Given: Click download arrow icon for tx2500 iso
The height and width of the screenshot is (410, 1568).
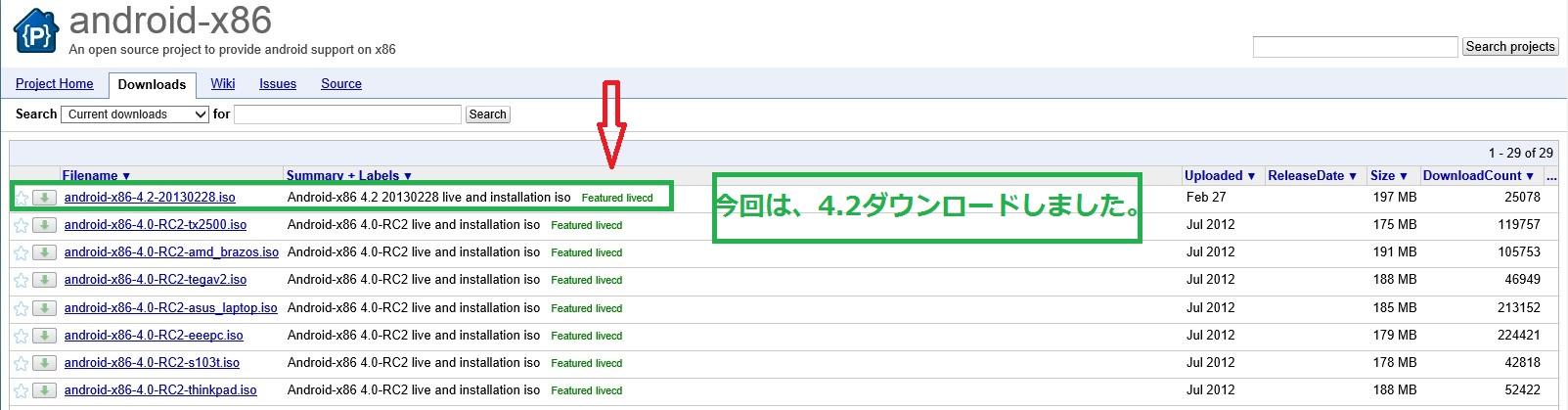Looking at the screenshot, I should tap(44, 225).
